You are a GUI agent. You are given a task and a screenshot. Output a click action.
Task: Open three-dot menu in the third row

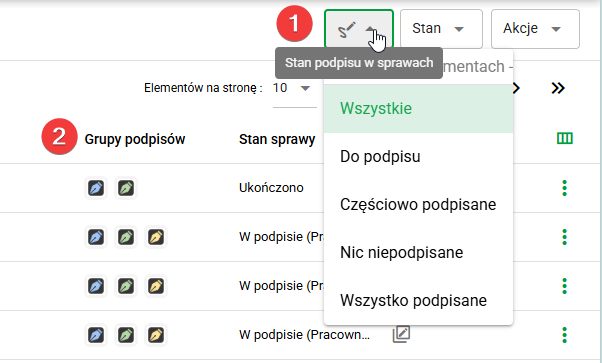click(x=564, y=286)
